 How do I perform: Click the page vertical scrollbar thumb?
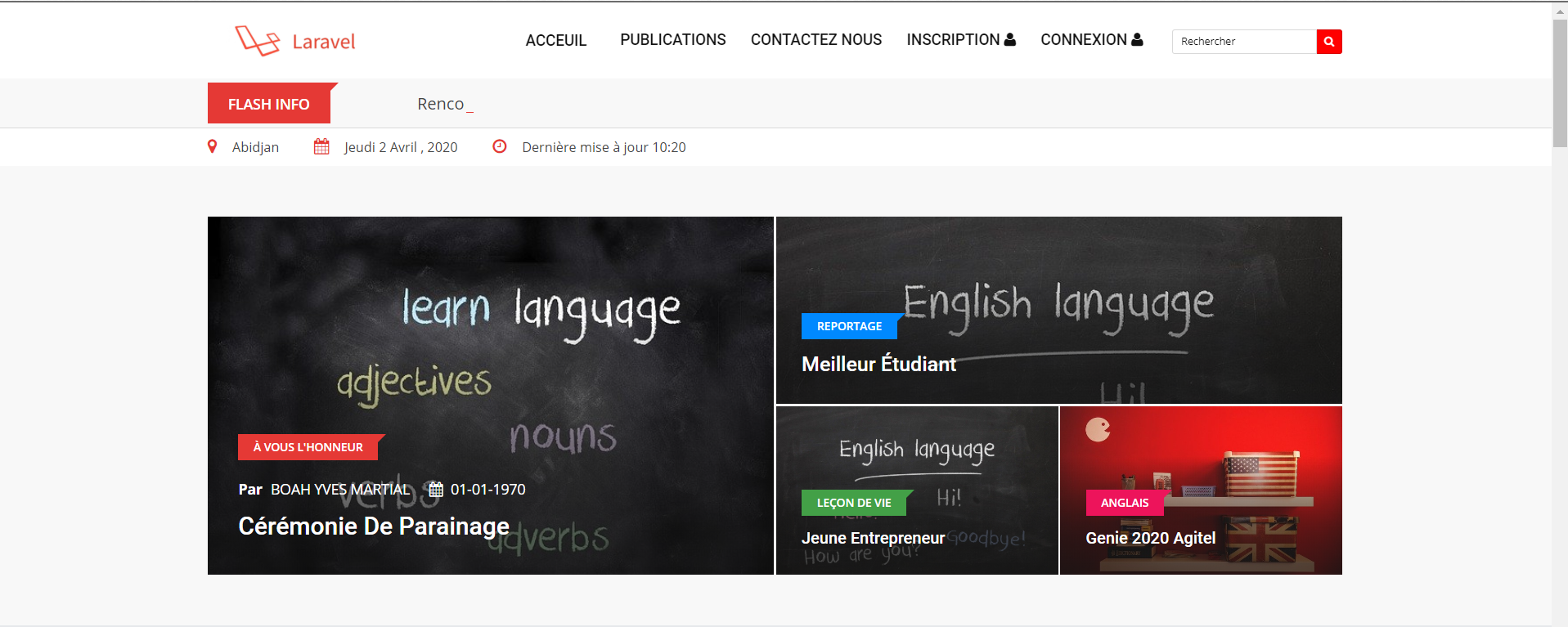1560,82
